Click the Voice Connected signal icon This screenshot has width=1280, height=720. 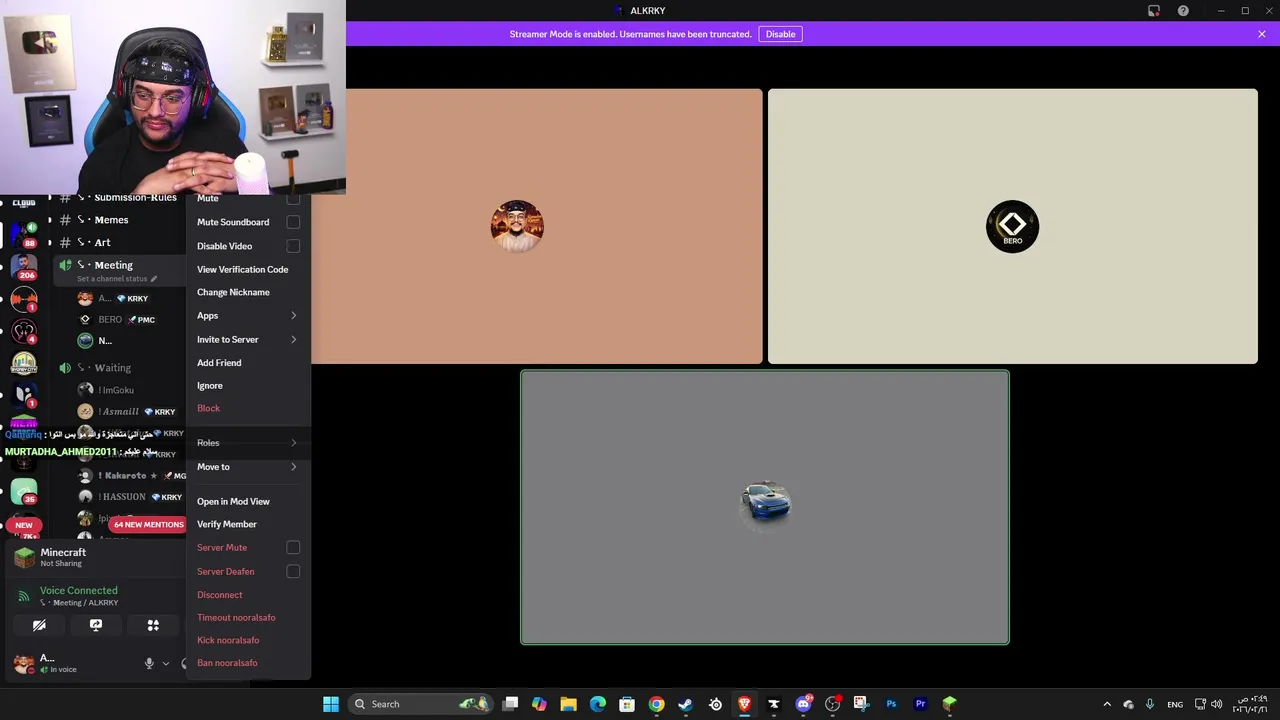(x=23, y=596)
